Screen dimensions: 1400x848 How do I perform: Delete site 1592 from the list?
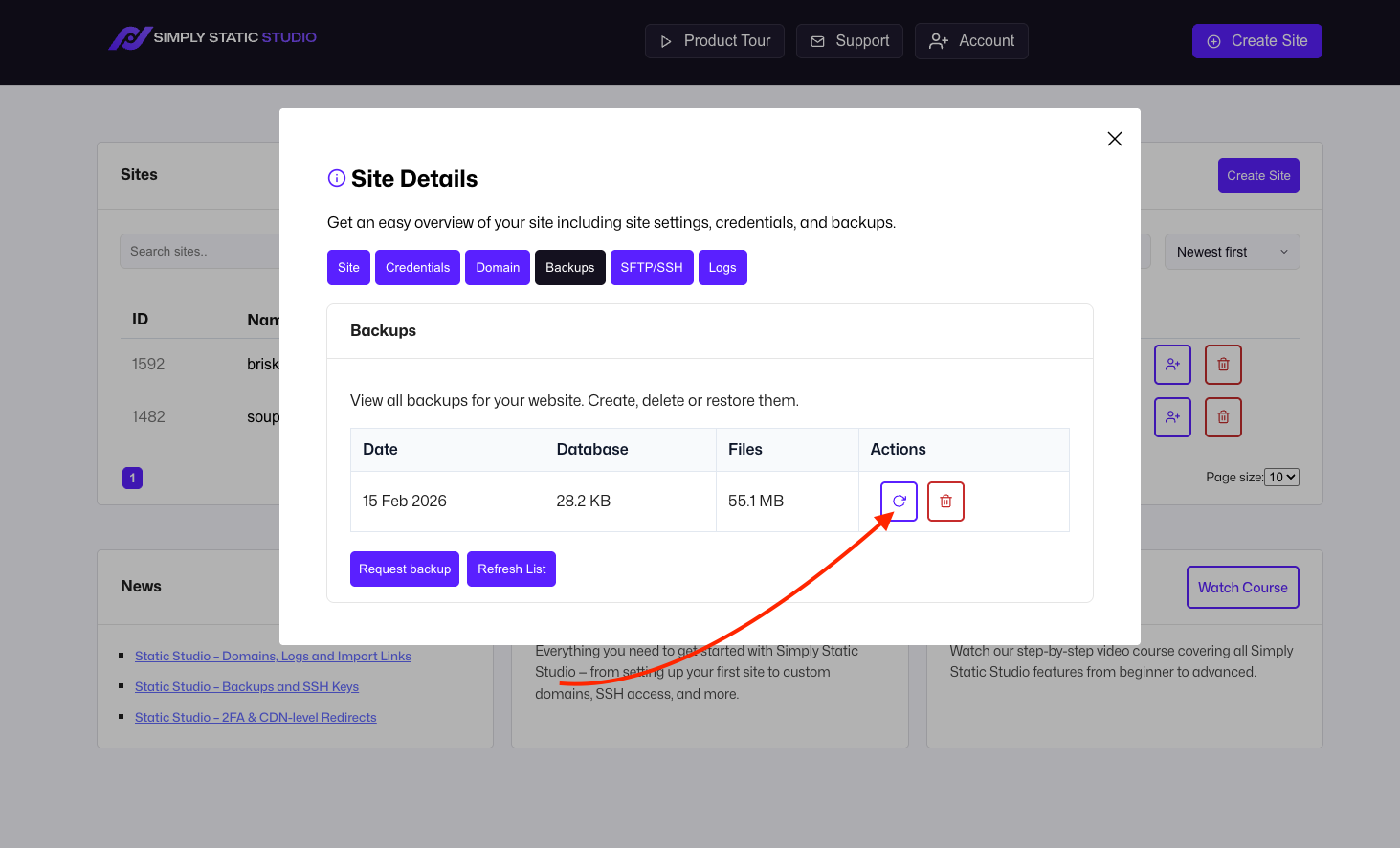click(1223, 365)
